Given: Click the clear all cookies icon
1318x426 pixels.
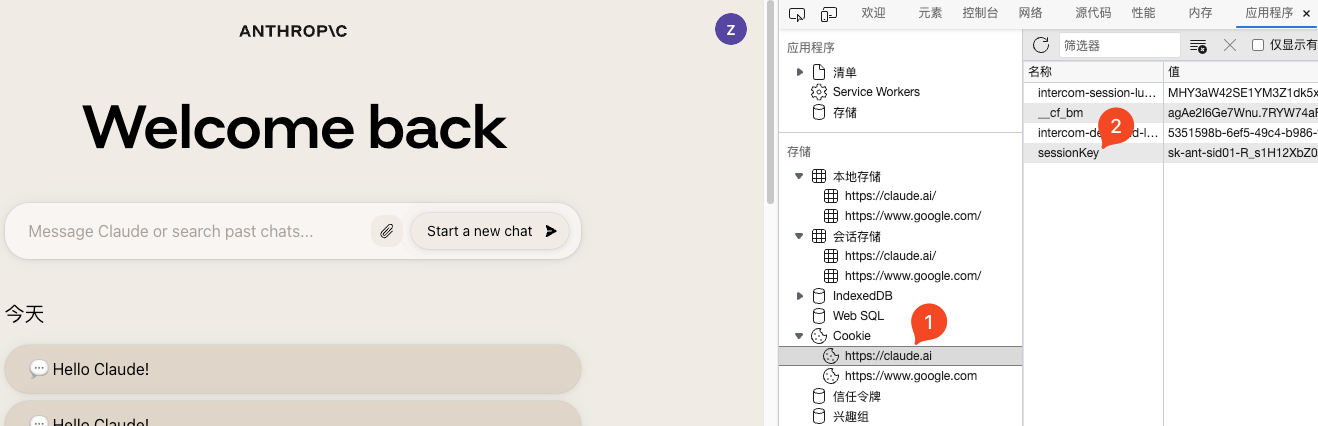Looking at the screenshot, I should 1198,45.
